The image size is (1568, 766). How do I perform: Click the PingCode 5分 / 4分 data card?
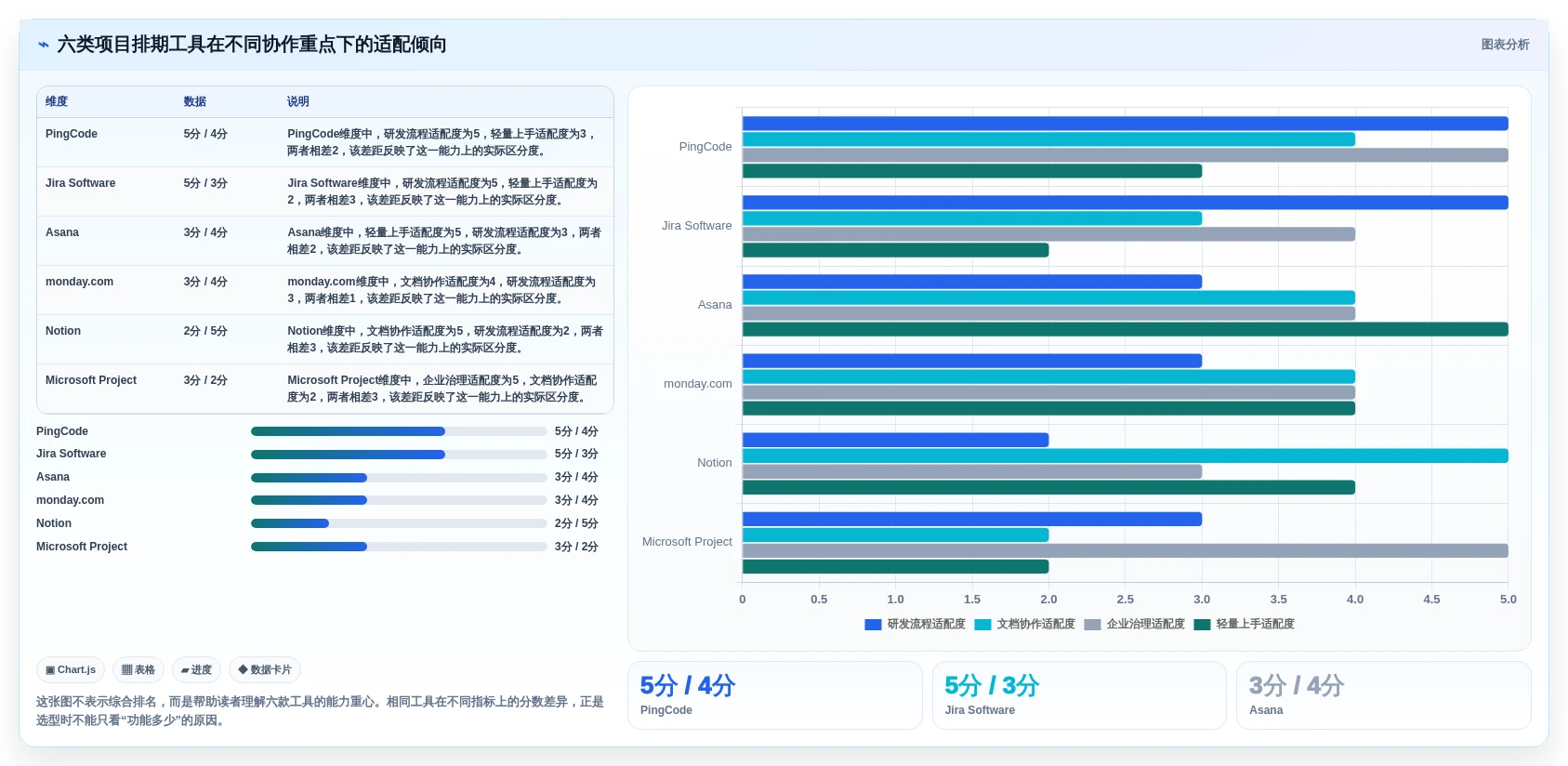(x=775, y=695)
